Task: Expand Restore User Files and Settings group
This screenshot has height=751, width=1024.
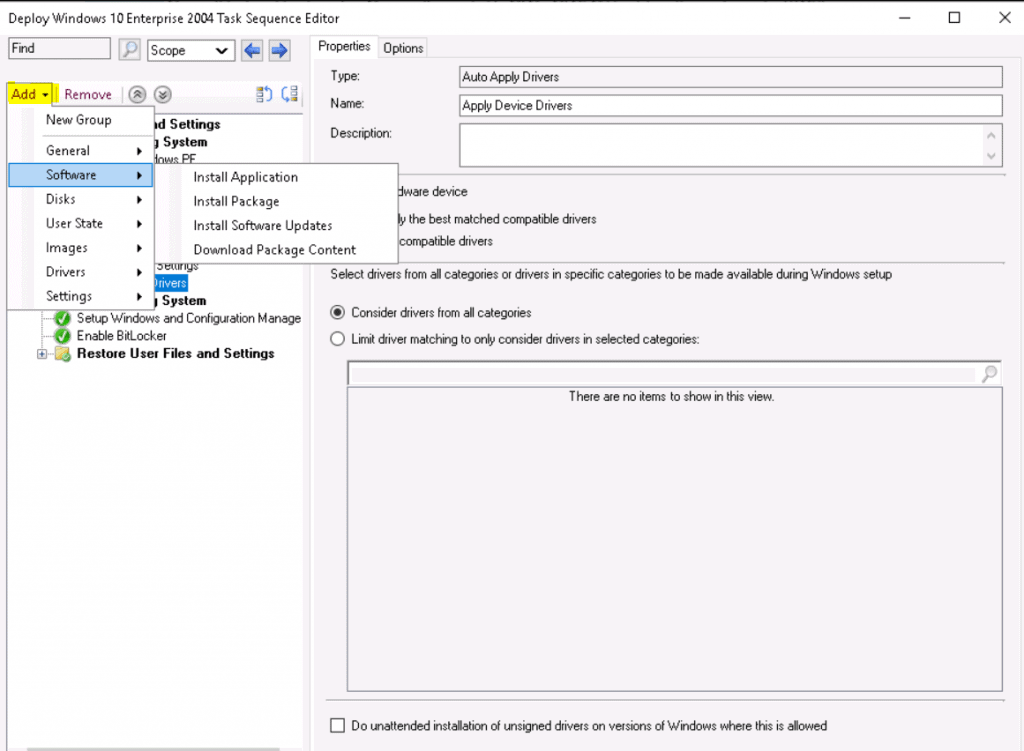Action: pyautogui.click(x=42, y=354)
